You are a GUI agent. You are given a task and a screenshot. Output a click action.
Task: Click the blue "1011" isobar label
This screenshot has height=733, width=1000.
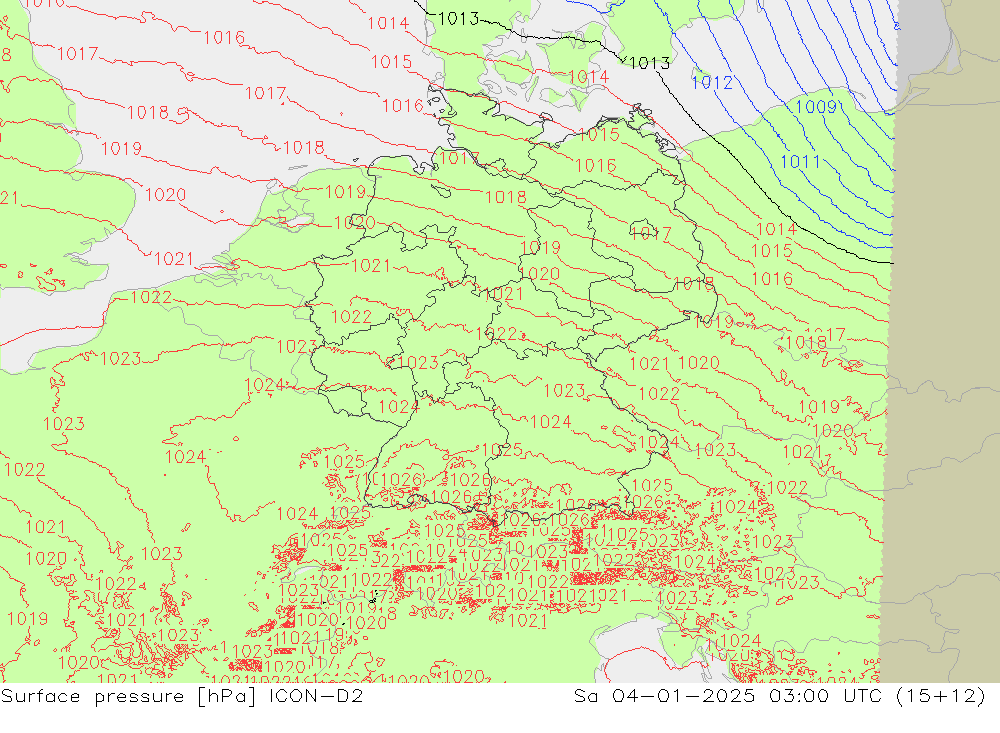pyautogui.click(x=800, y=161)
